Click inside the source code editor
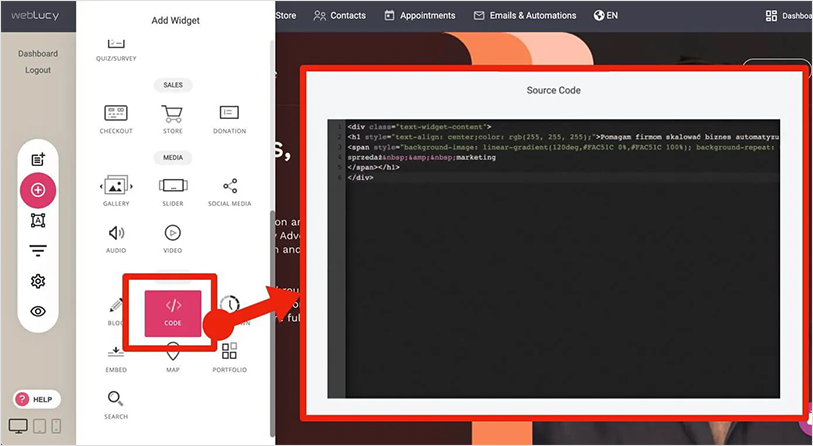Viewport: 813px width, 446px height. point(553,259)
